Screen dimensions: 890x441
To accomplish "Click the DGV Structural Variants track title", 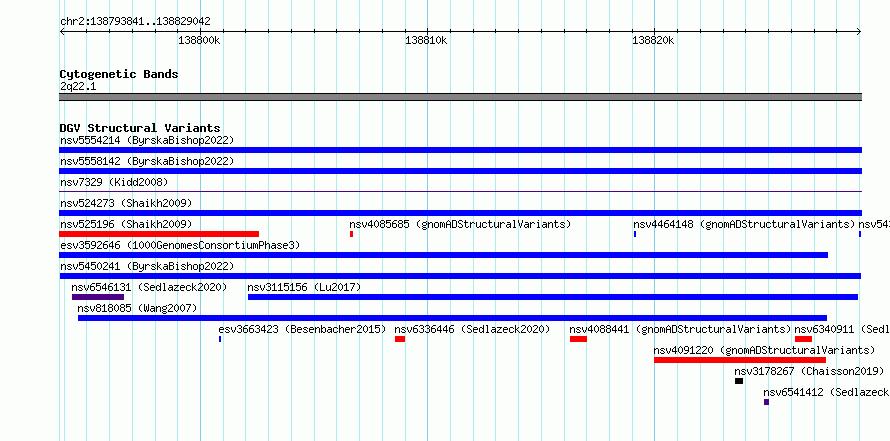I will [140, 128].
